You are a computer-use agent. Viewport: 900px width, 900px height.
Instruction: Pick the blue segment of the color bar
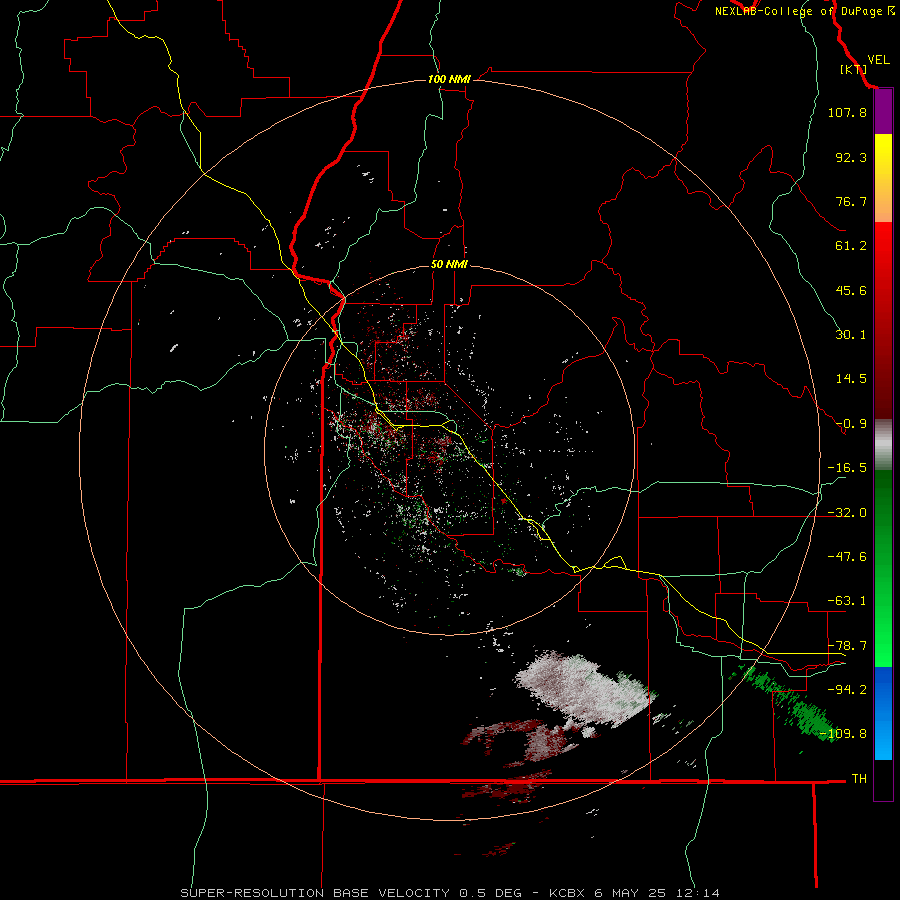tap(883, 713)
